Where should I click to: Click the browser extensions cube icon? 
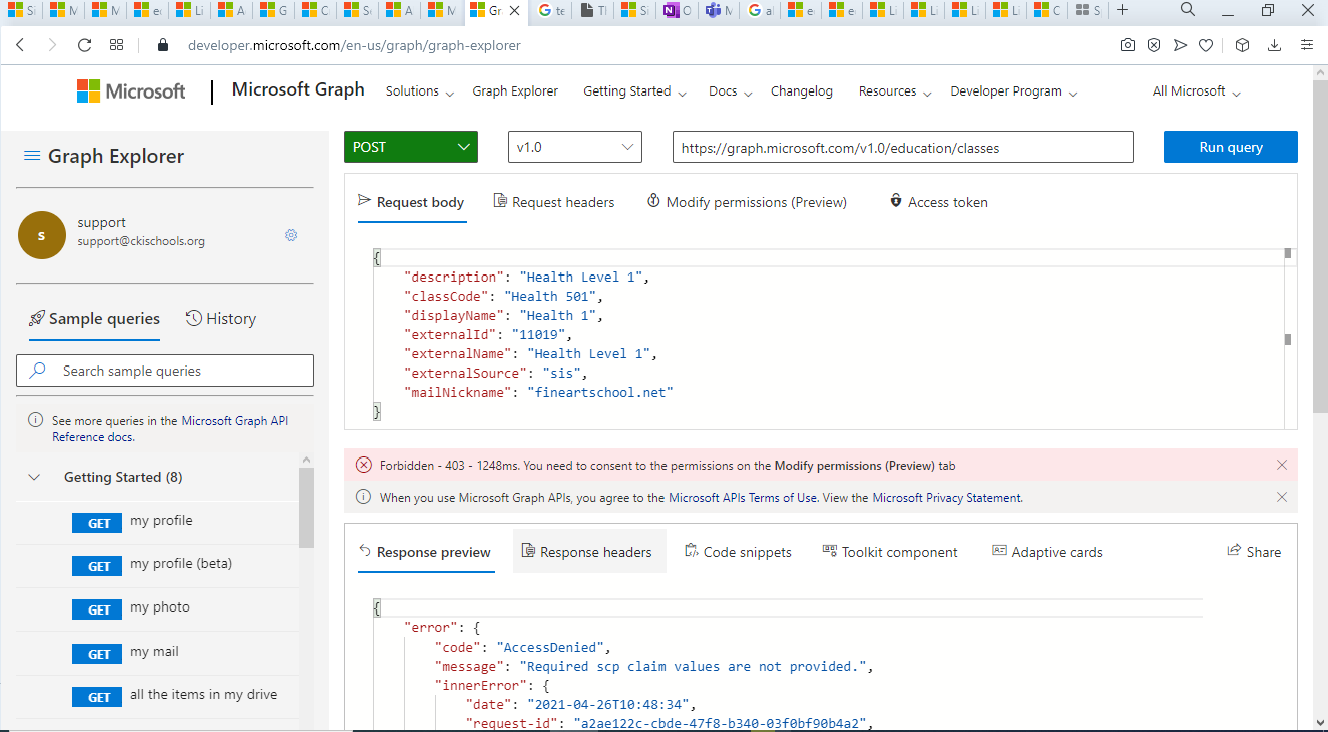(1242, 45)
